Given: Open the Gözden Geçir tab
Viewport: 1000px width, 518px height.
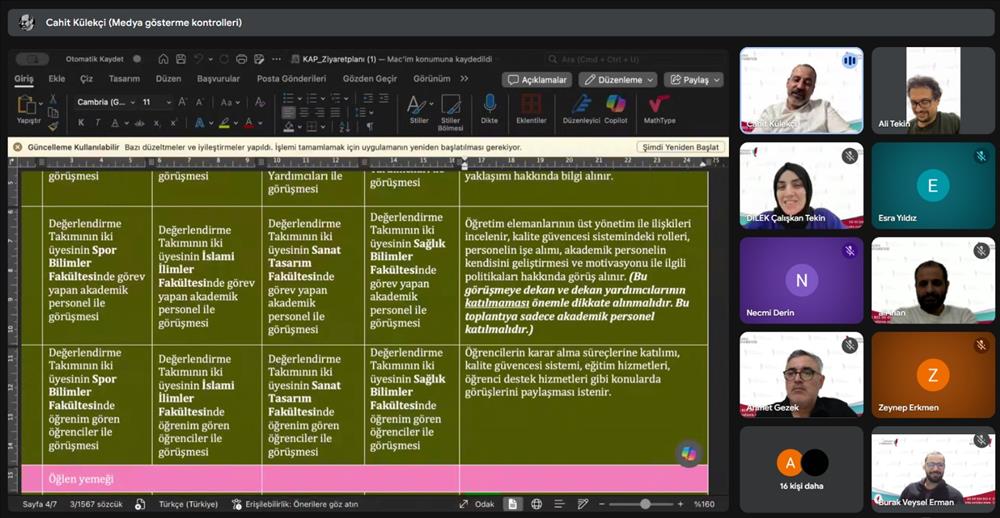Looking at the screenshot, I should coord(370,79).
